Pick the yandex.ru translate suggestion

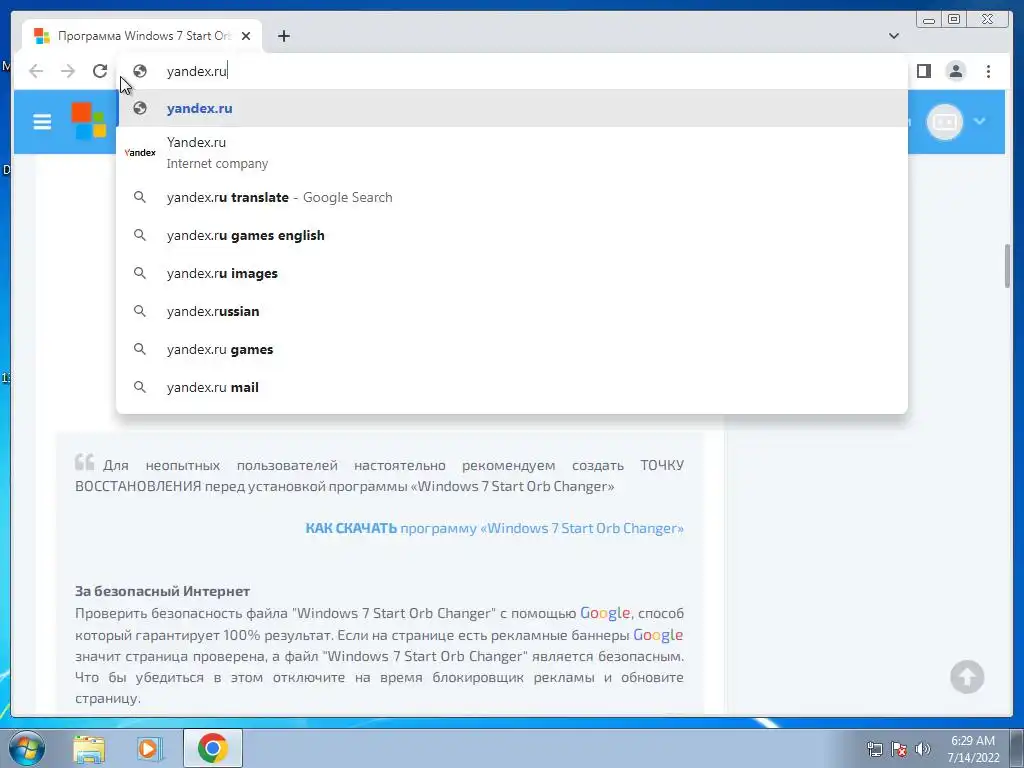[512, 197]
